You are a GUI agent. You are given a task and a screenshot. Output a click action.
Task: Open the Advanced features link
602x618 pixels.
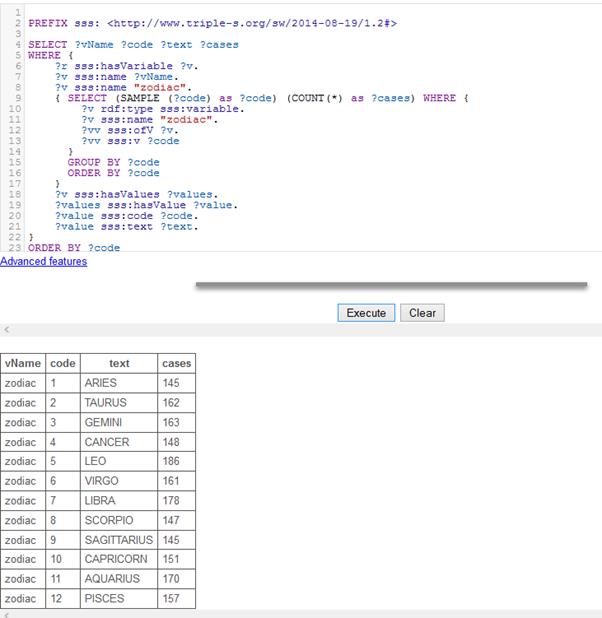coord(43,261)
